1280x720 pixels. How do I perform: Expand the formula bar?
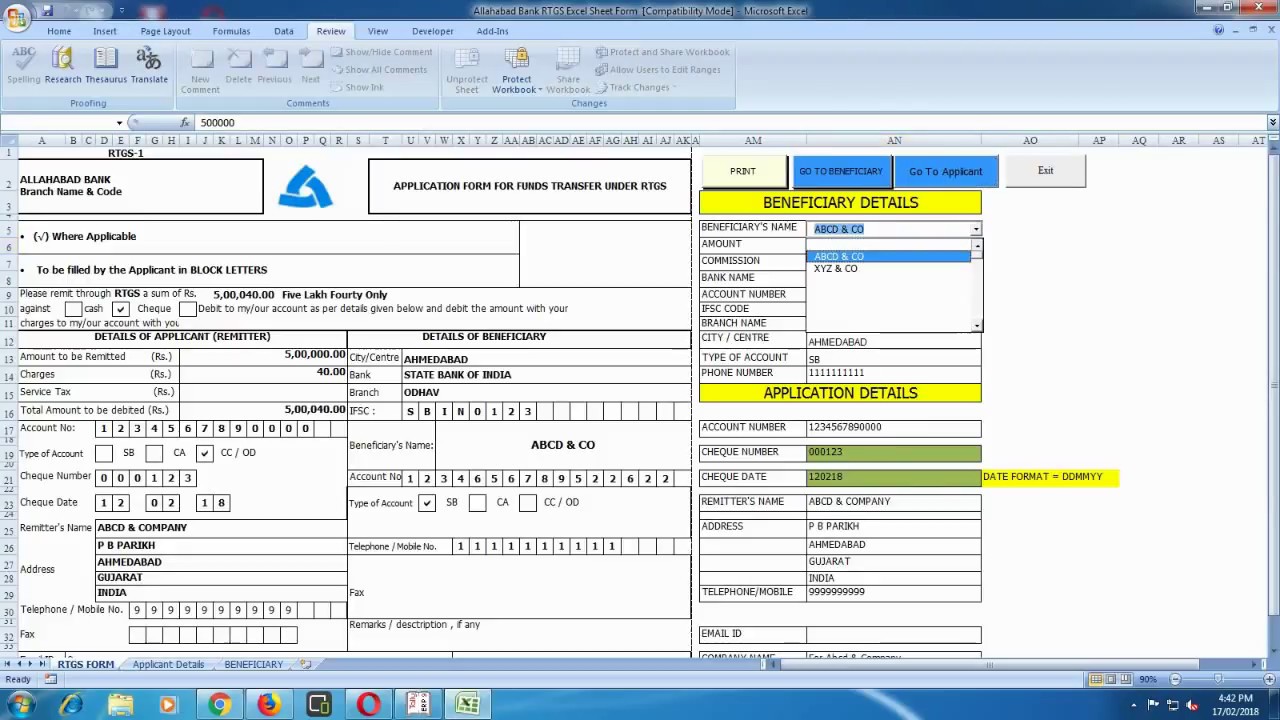pos(1272,122)
